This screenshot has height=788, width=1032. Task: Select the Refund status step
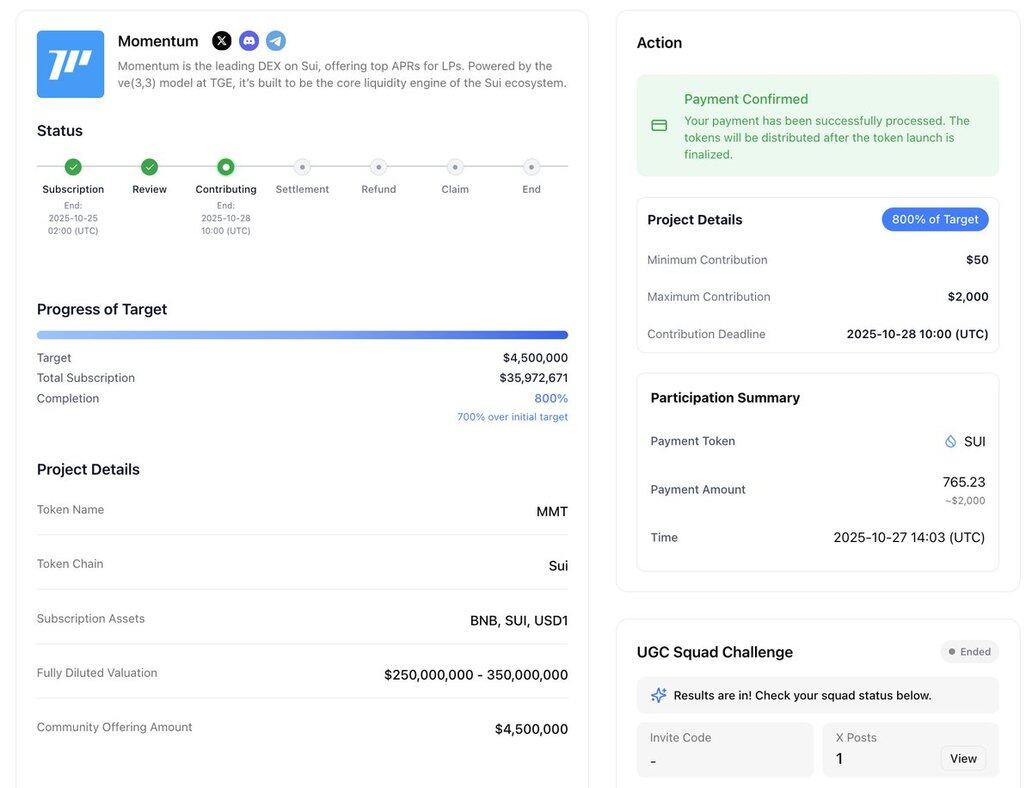(378, 167)
